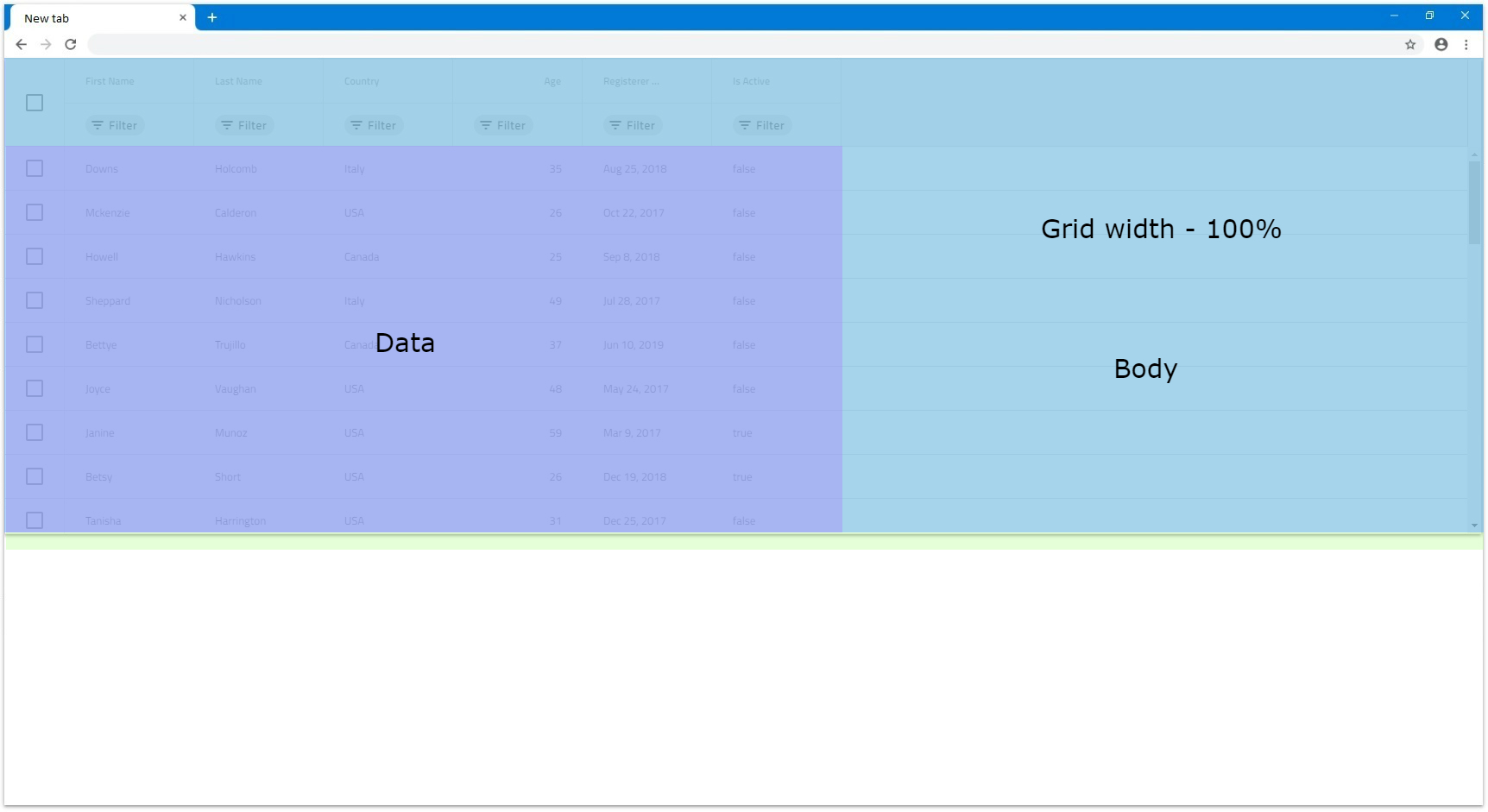
Task: Toggle the select-all checkbox in header
Action: tap(35, 103)
